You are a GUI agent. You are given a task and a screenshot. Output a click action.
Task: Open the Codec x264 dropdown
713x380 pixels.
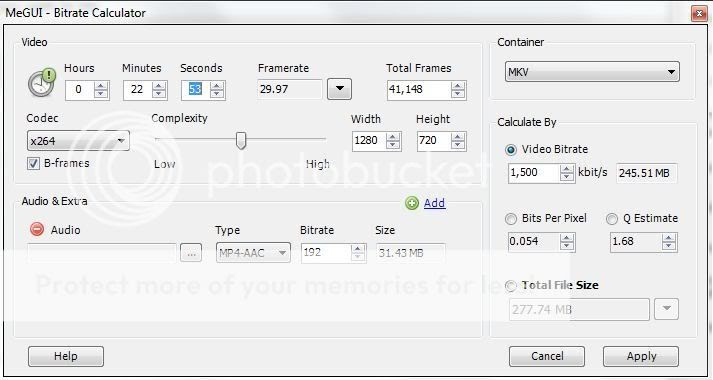(78, 141)
